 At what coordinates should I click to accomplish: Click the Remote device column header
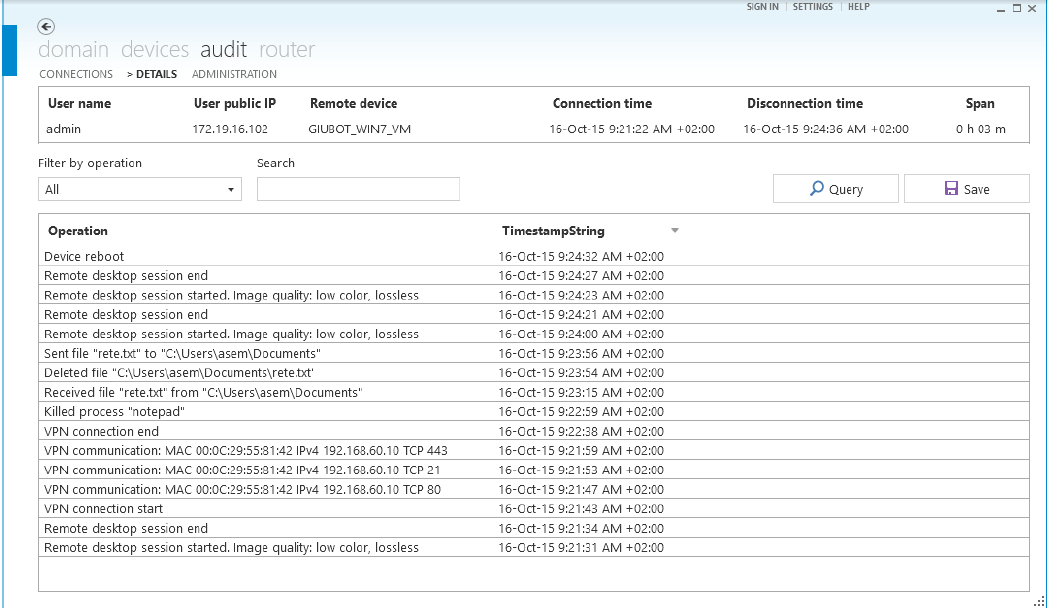tap(354, 104)
